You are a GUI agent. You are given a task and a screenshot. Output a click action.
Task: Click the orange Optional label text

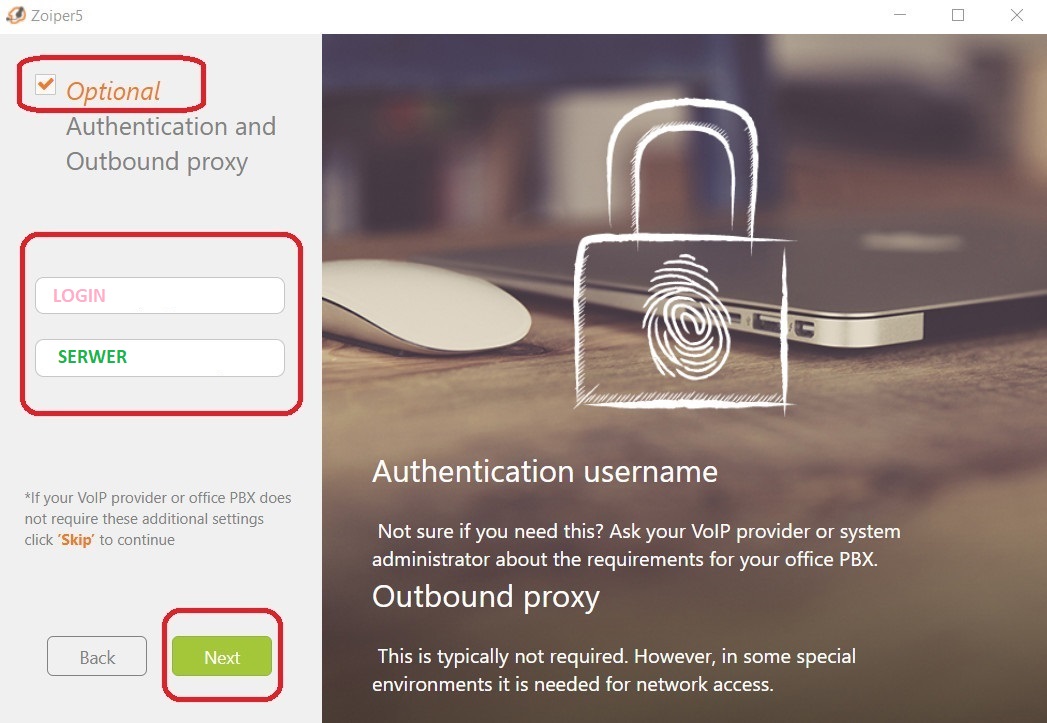[x=114, y=91]
